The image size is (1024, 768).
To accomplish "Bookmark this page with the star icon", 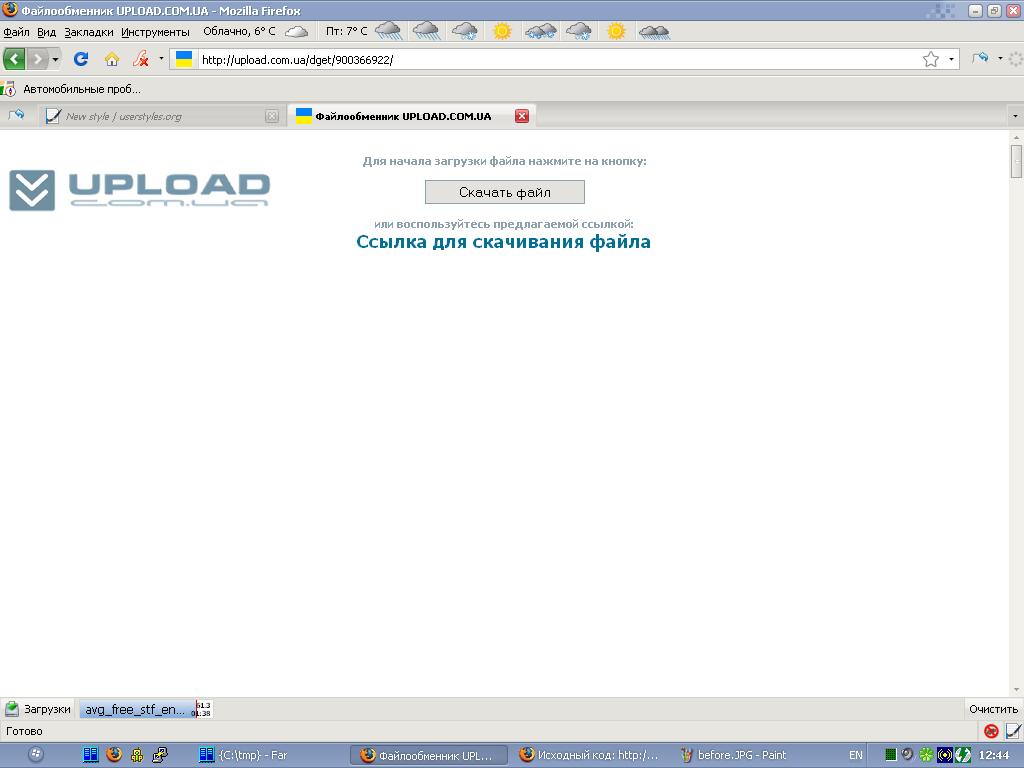I will (931, 59).
